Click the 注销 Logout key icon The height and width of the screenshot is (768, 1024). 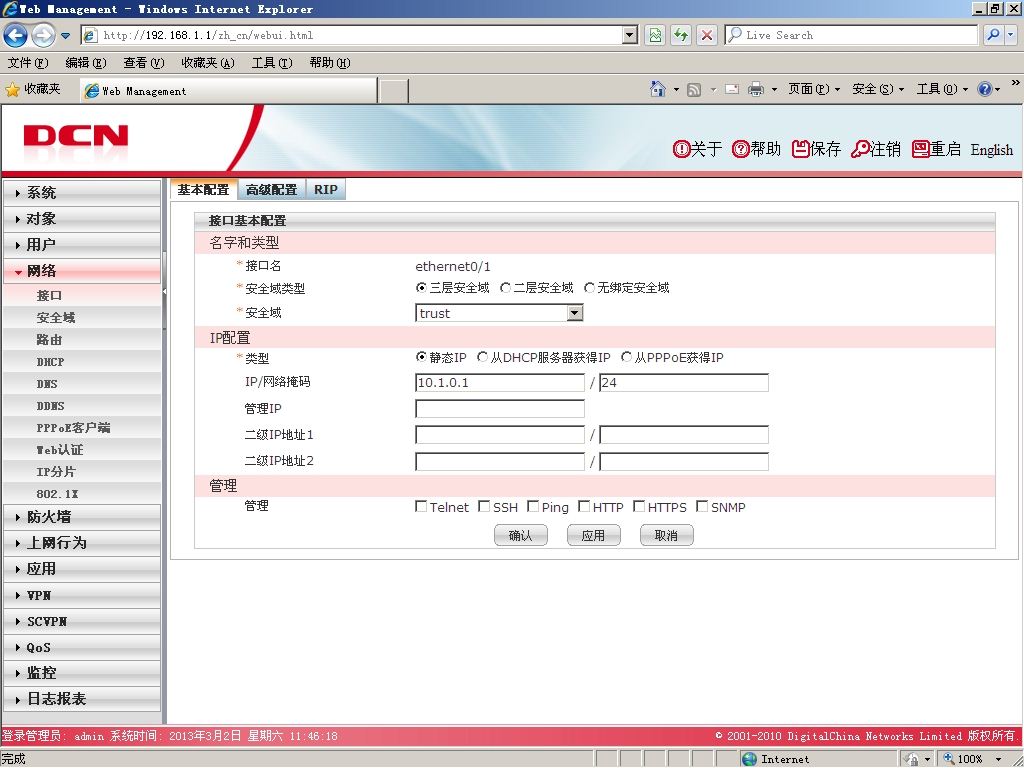pyautogui.click(x=860, y=150)
